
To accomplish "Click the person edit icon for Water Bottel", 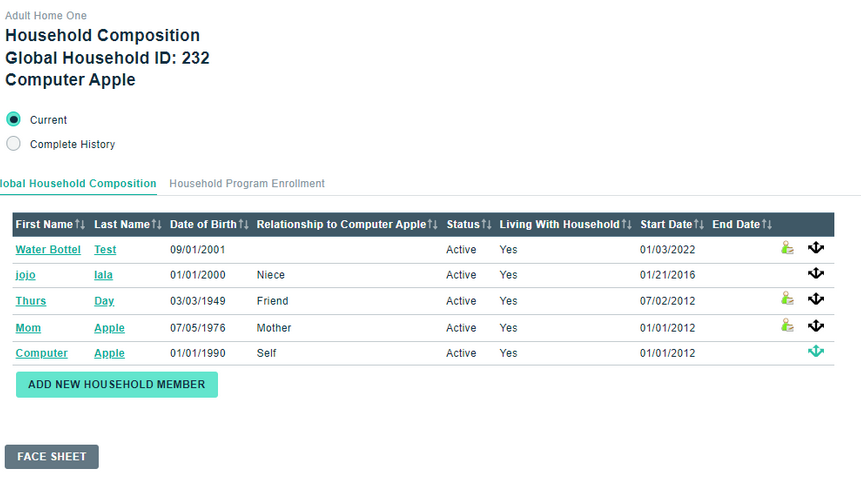I will tap(788, 248).
